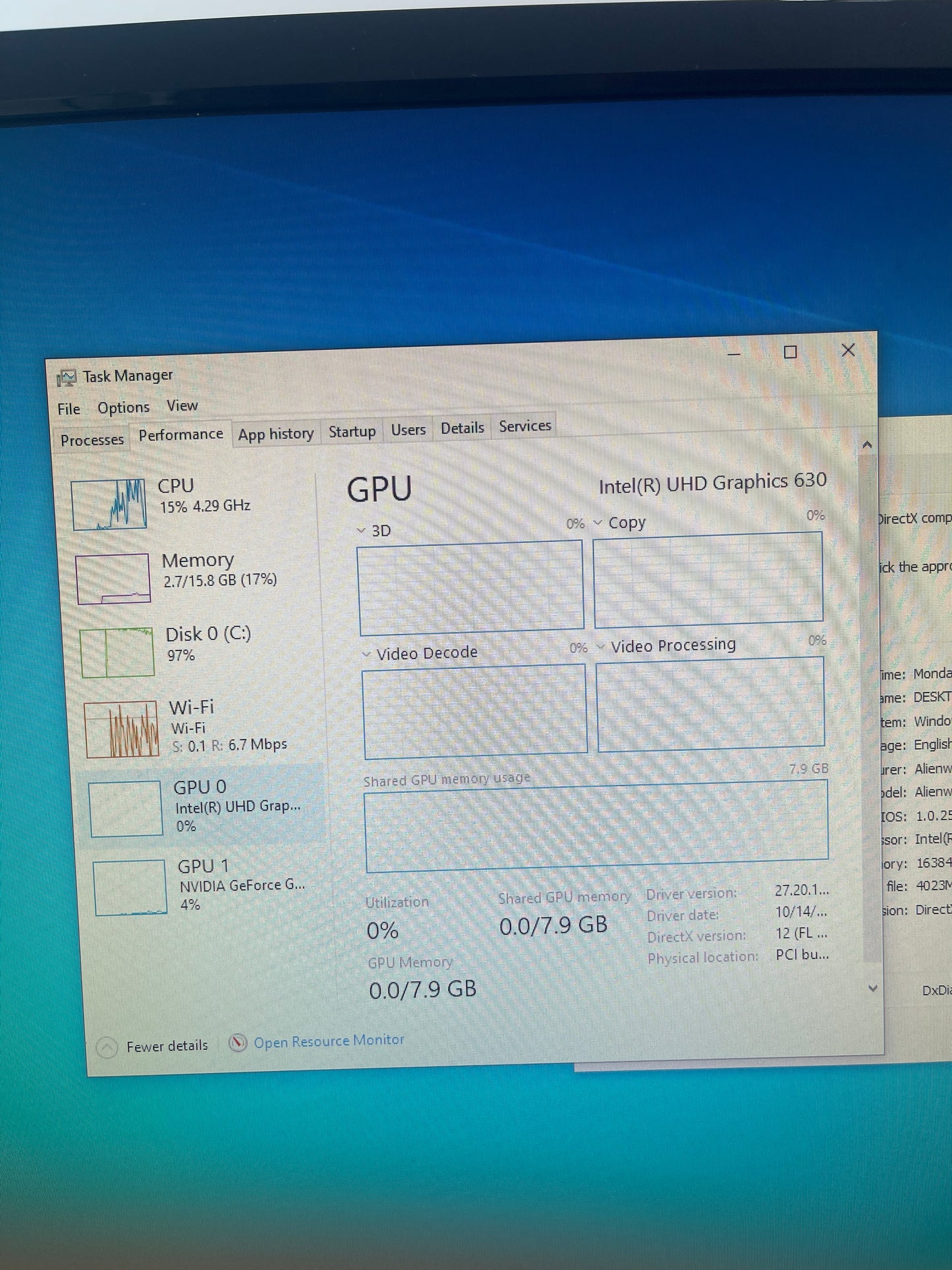Click the Open Resource Monitor link
The height and width of the screenshot is (1270, 952).
(329, 1041)
